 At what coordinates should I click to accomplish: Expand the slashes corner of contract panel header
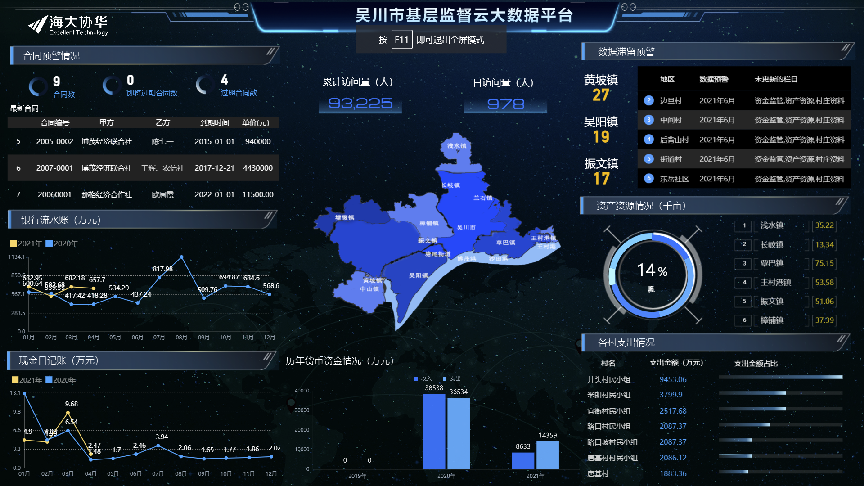click(271, 52)
